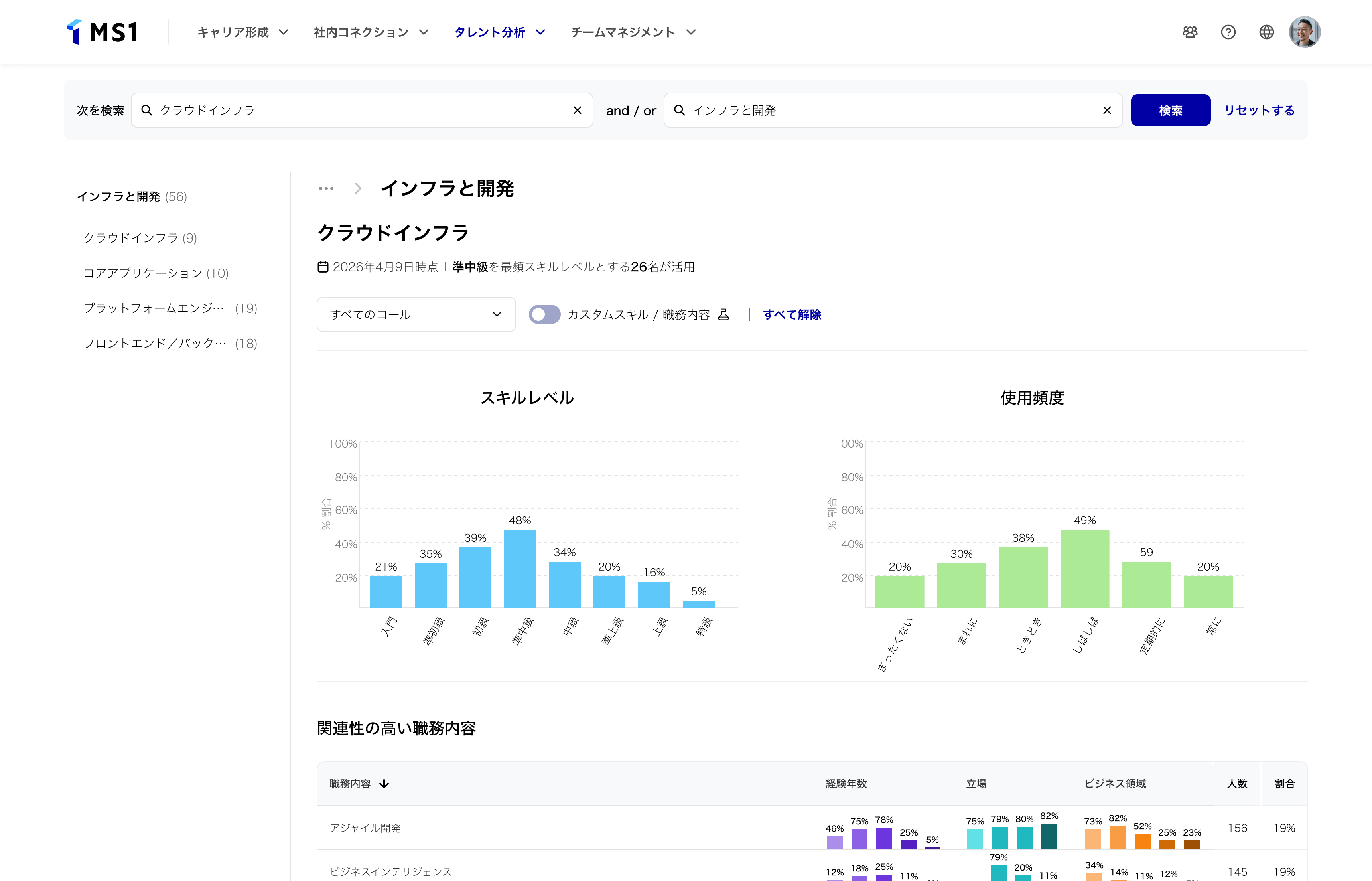The height and width of the screenshot is (881, 1372).
Task: Select コアアプリケーション (10) in sidebar
Action: click(x=156, y=273)
